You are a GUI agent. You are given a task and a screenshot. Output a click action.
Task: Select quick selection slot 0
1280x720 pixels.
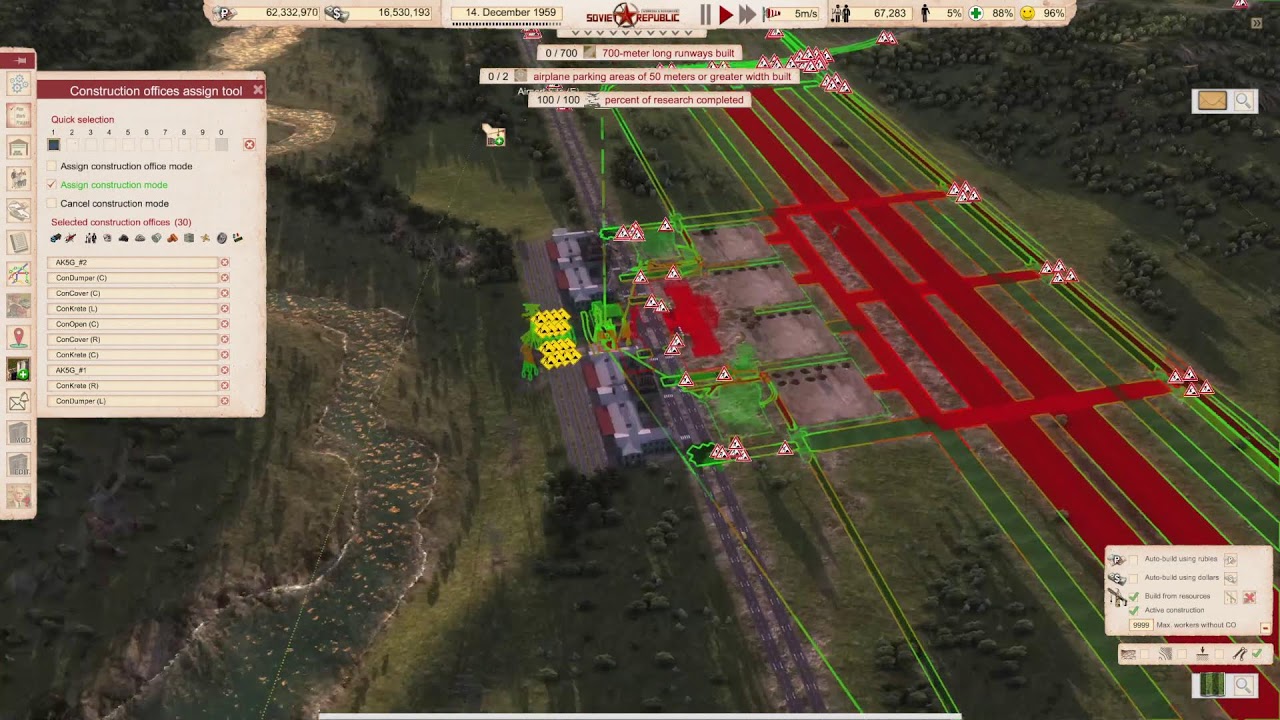click(221, 145)
